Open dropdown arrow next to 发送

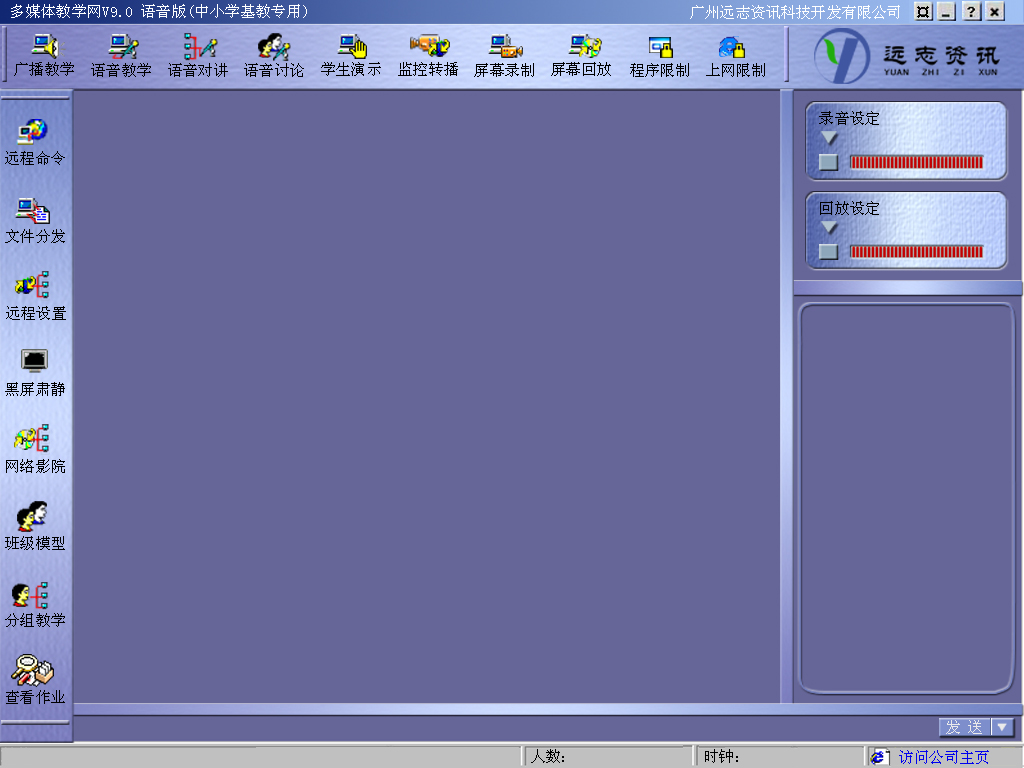point(1003,727)
